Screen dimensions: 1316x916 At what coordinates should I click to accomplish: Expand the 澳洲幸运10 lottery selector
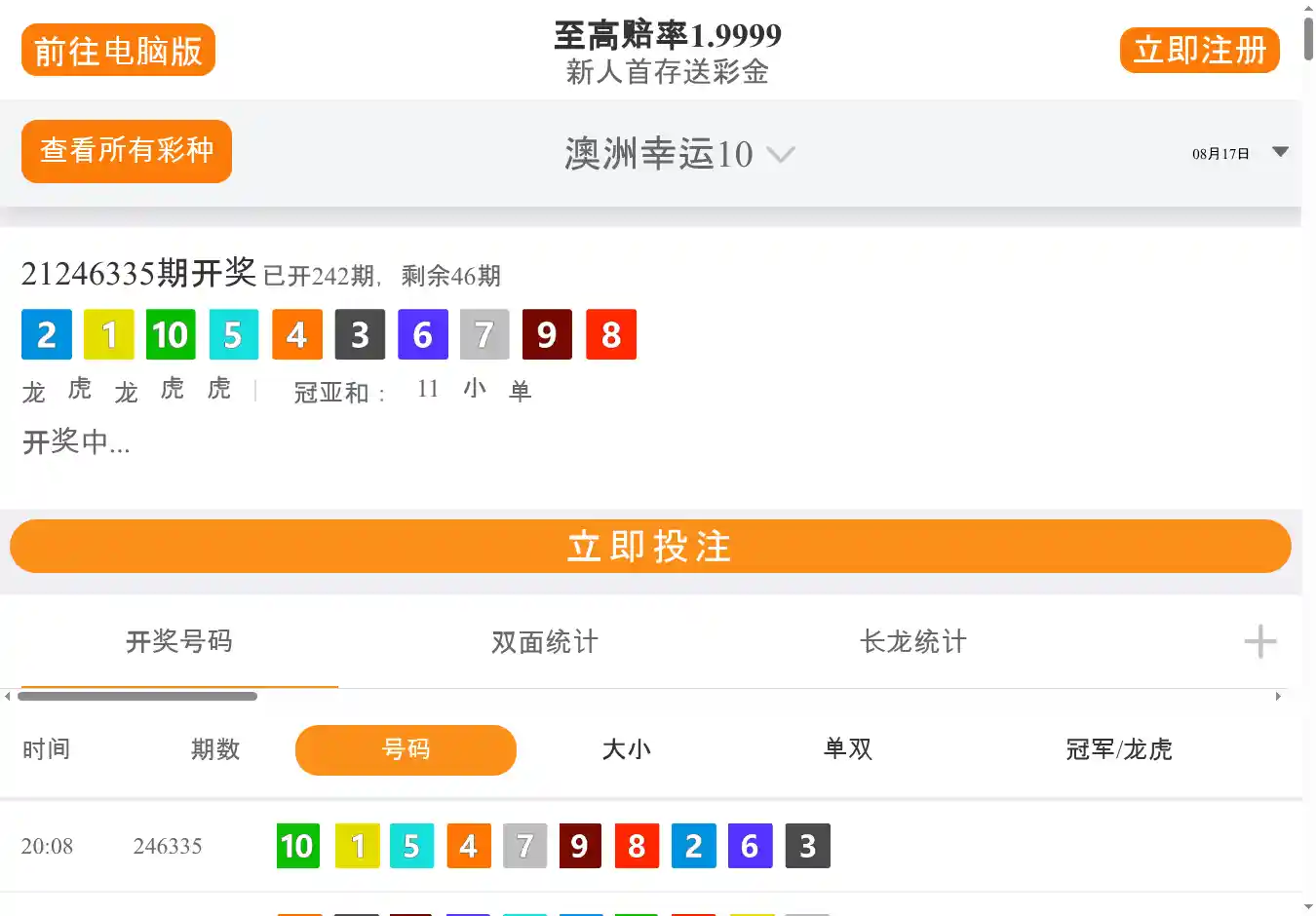coord(679,154)
